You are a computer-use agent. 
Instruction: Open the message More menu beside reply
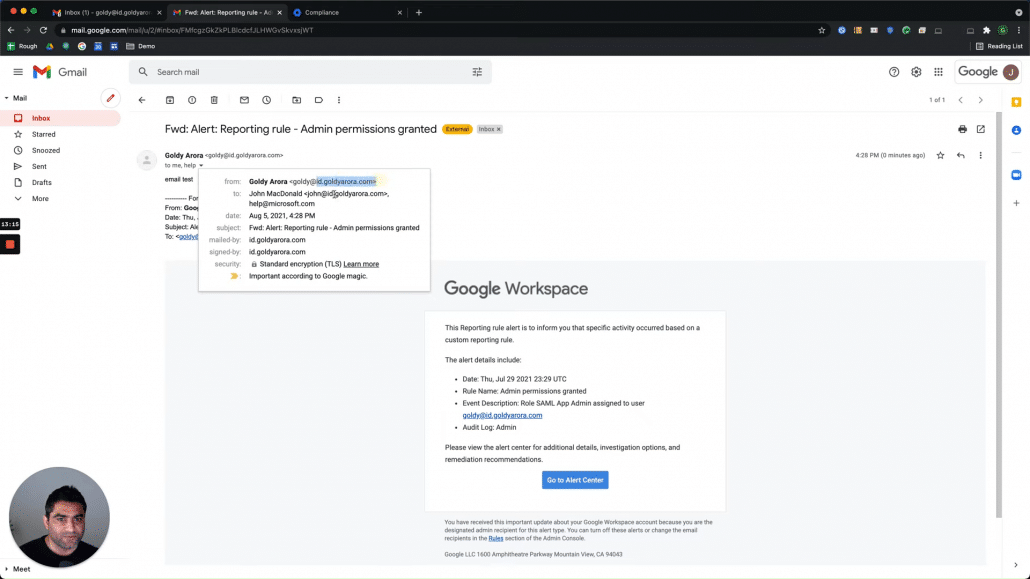pyautogui.click(x=981, y=155)
